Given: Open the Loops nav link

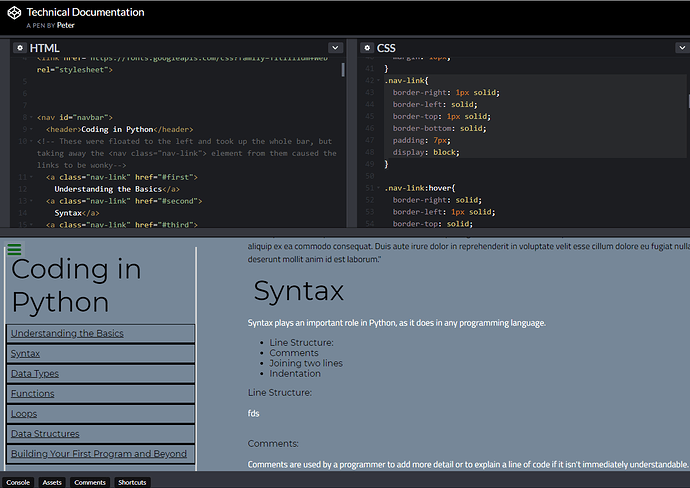Looking at the screenshot, I should click(24, 414).
